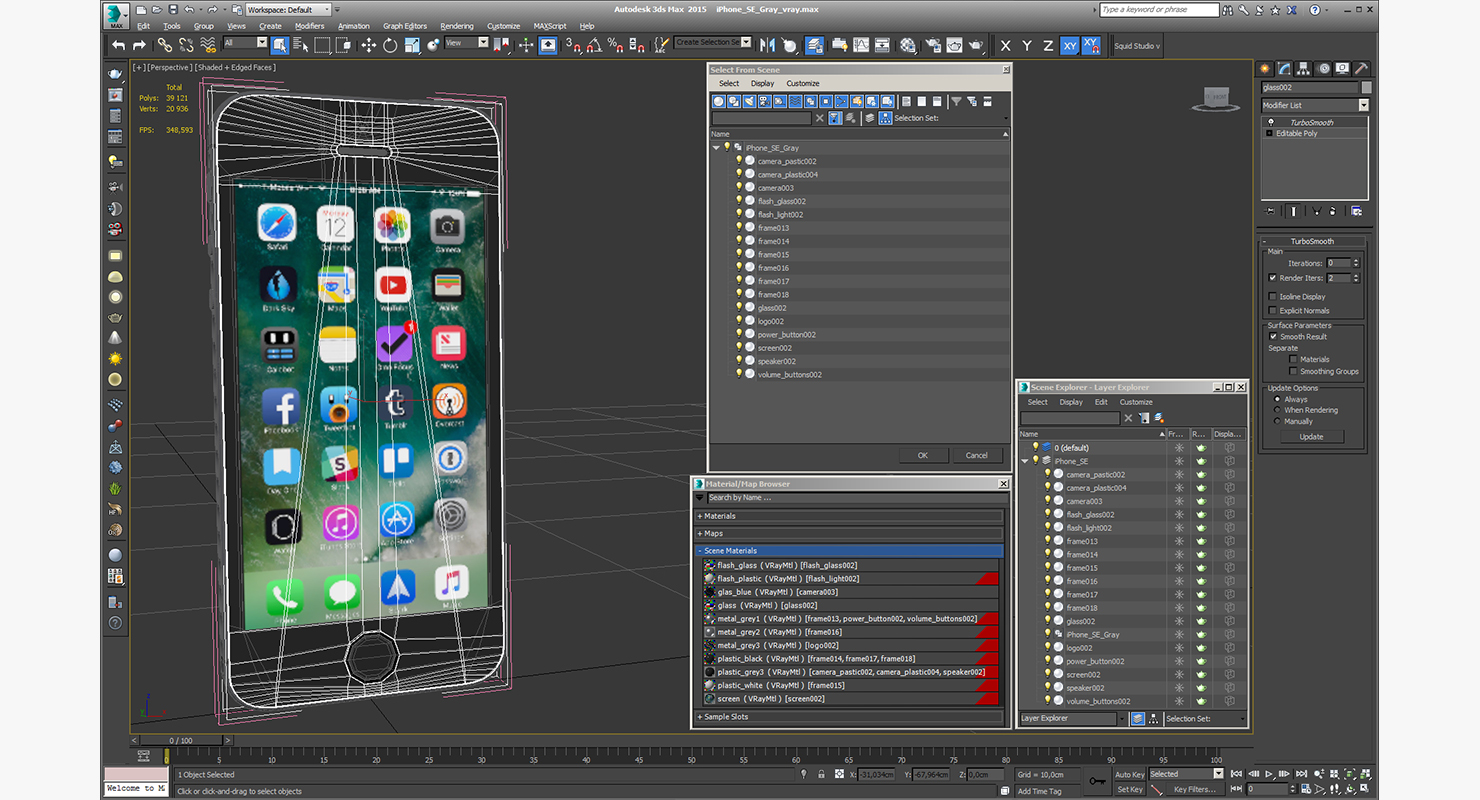Open the Modifiers menu

click(309, 26)
